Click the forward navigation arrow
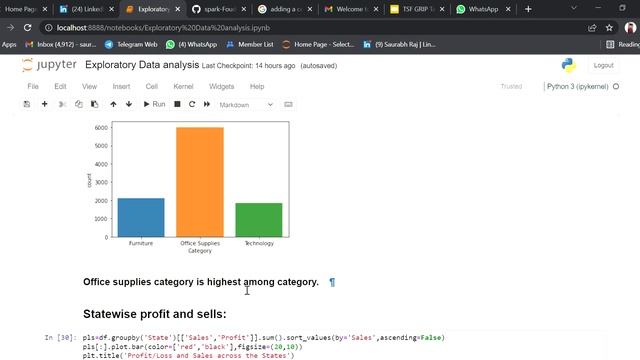Image resolution: width=640 pixels, height=360 pixels. click(11, 28)
